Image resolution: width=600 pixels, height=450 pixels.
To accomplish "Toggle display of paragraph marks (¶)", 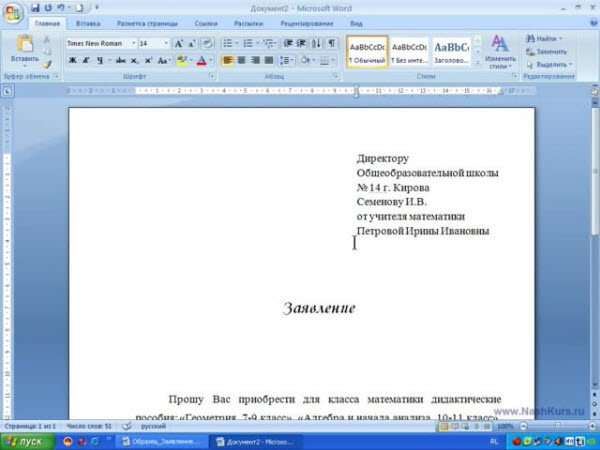I will click(x=331, y=44).
